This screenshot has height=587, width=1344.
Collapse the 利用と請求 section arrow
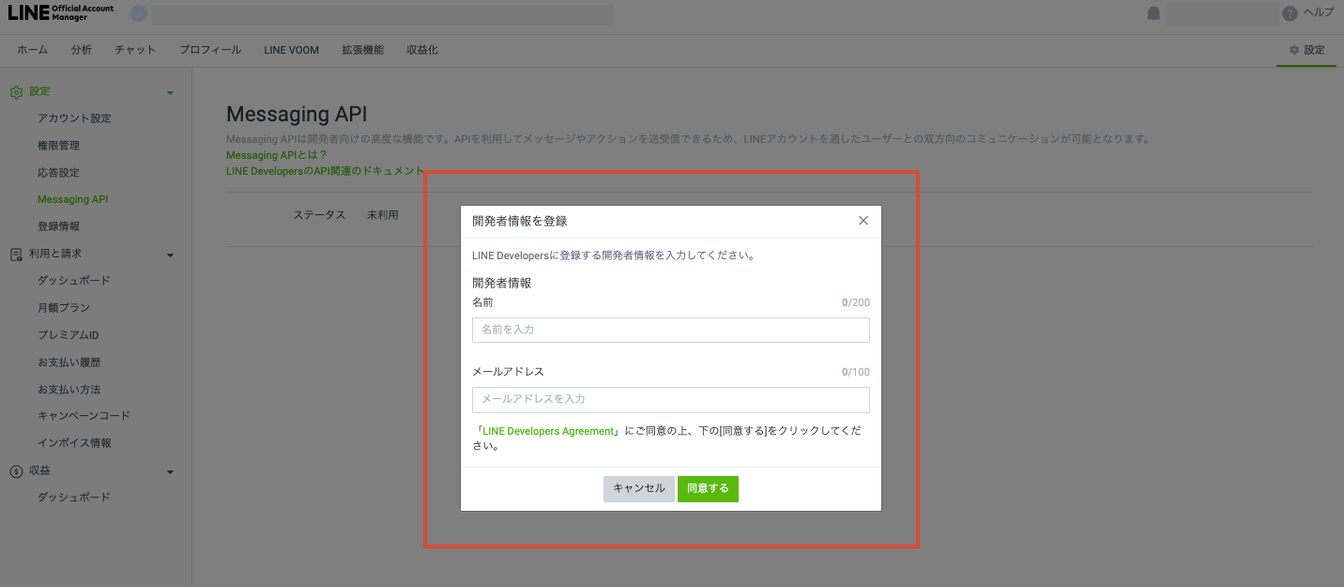pyautogui.click(x=170, y=256)
